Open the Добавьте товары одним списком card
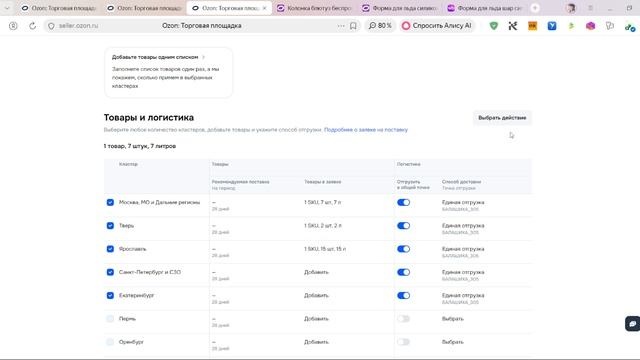This screenshot has width=640, height=360. [x=168, y=72]
